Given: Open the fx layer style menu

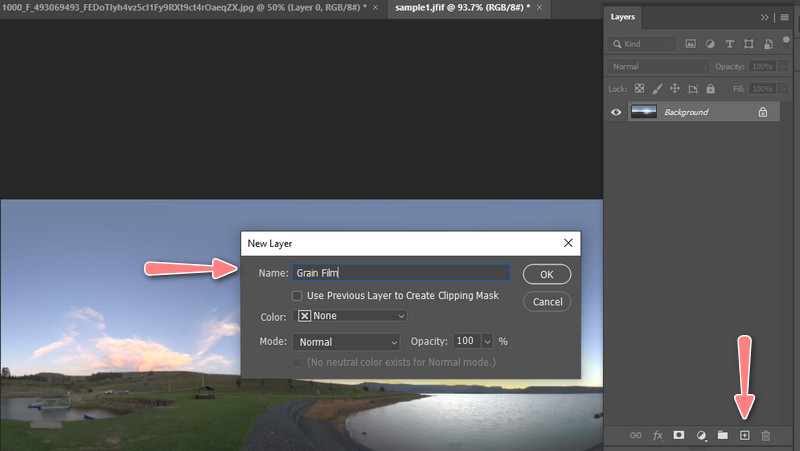Looking at the screenshot, I should 657,435.
